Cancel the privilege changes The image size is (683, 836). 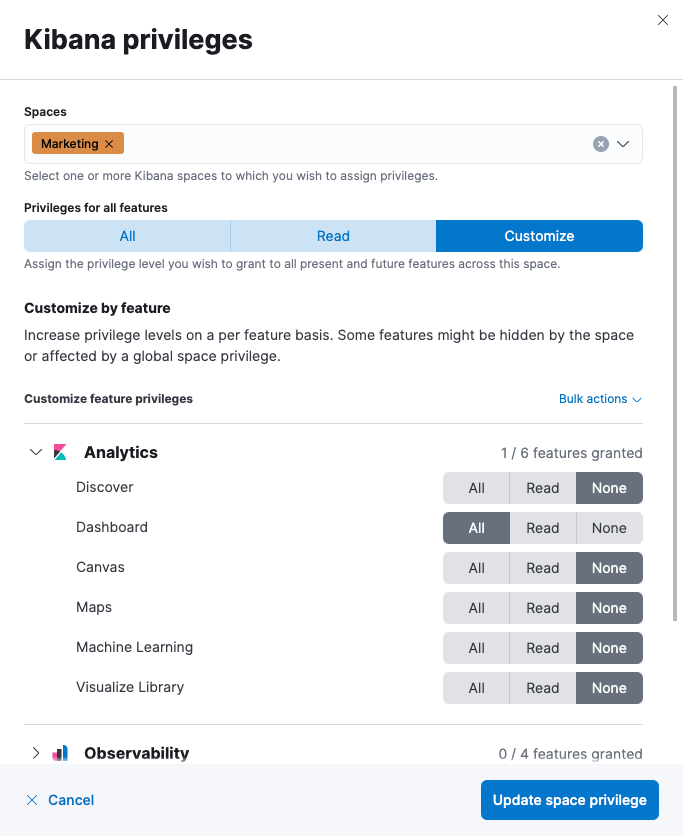[60, 800]
